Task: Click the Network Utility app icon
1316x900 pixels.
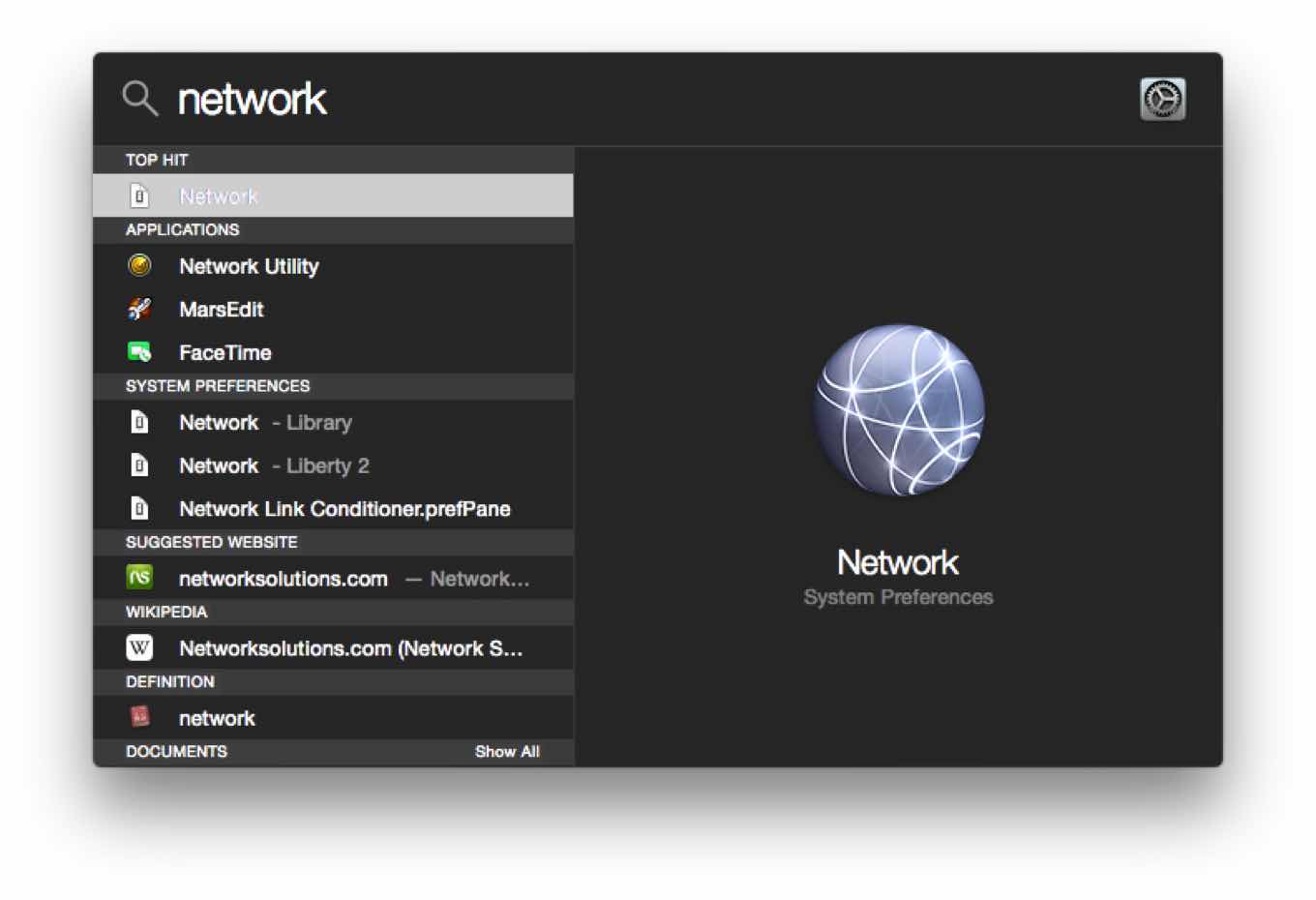Action: point(139,265)
